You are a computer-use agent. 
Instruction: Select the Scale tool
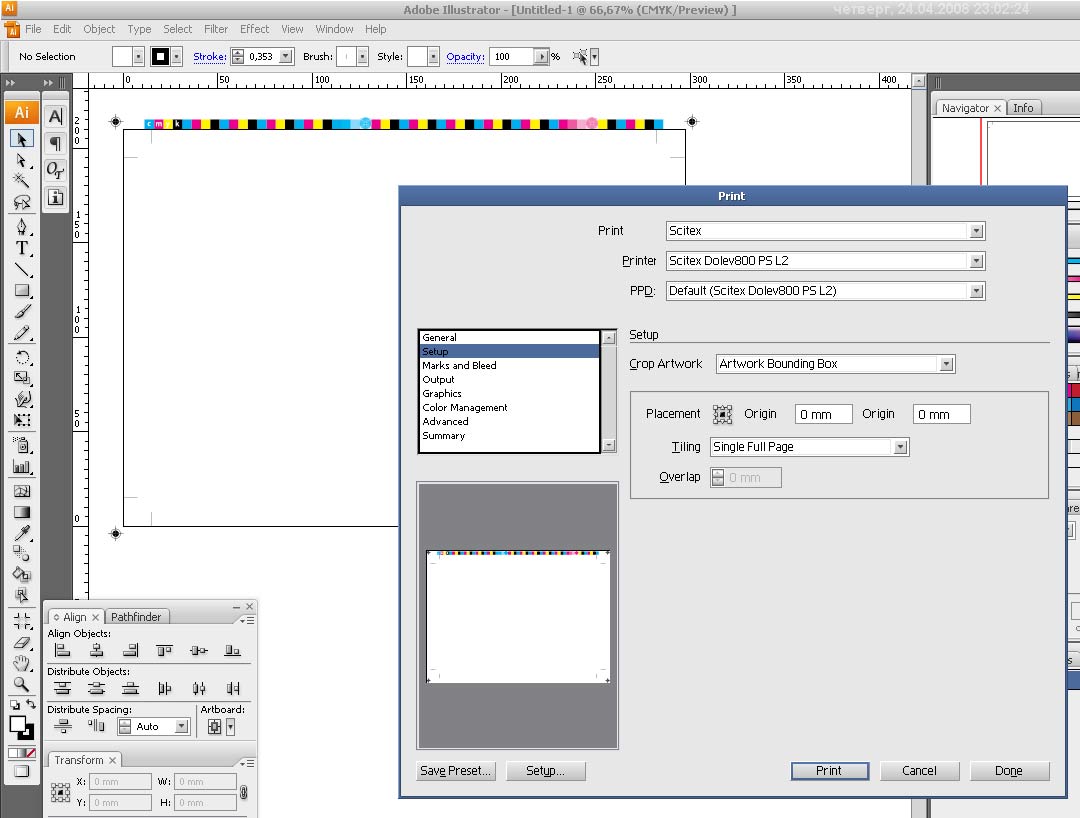(22, 378)
